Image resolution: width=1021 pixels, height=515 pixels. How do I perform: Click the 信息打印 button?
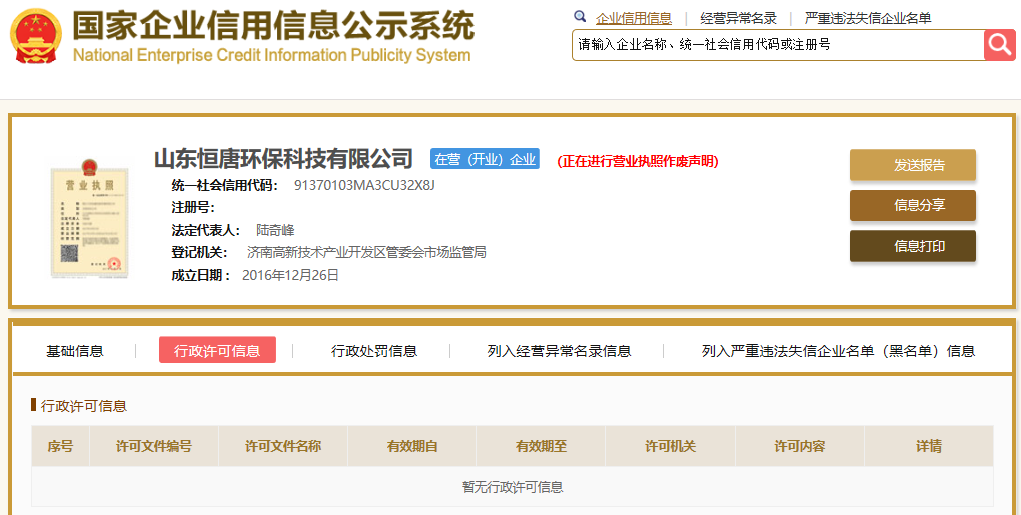[913, 246]
